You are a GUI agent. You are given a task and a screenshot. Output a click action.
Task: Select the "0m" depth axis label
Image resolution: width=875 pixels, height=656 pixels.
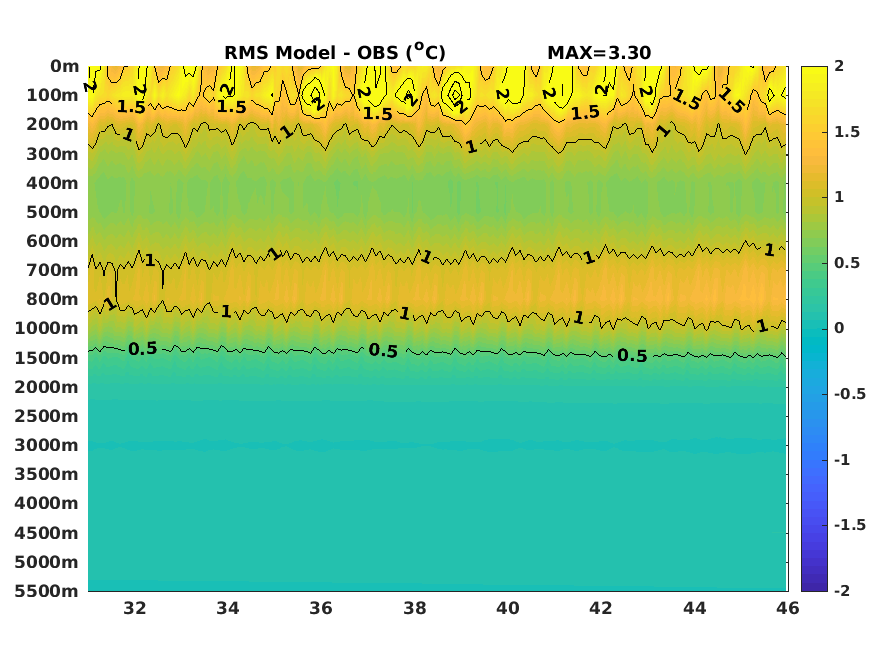click(65, 66)
